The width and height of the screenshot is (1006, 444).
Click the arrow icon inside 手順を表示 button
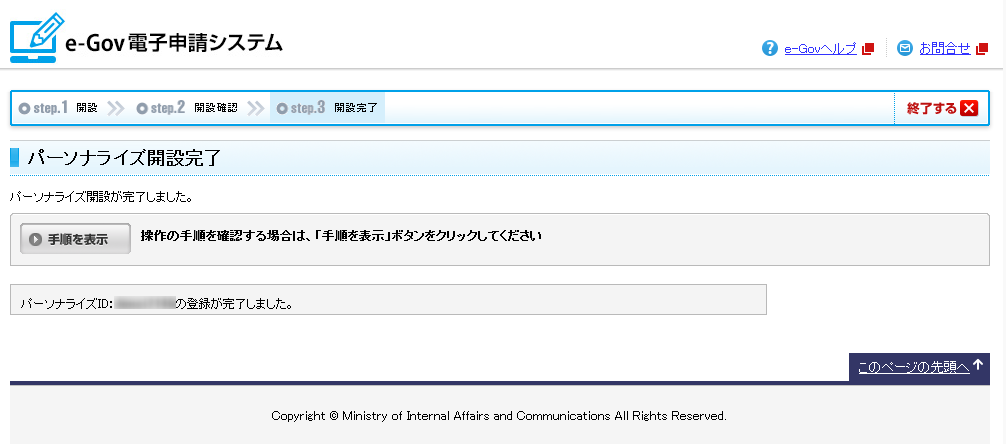click(x=36, y=239)
